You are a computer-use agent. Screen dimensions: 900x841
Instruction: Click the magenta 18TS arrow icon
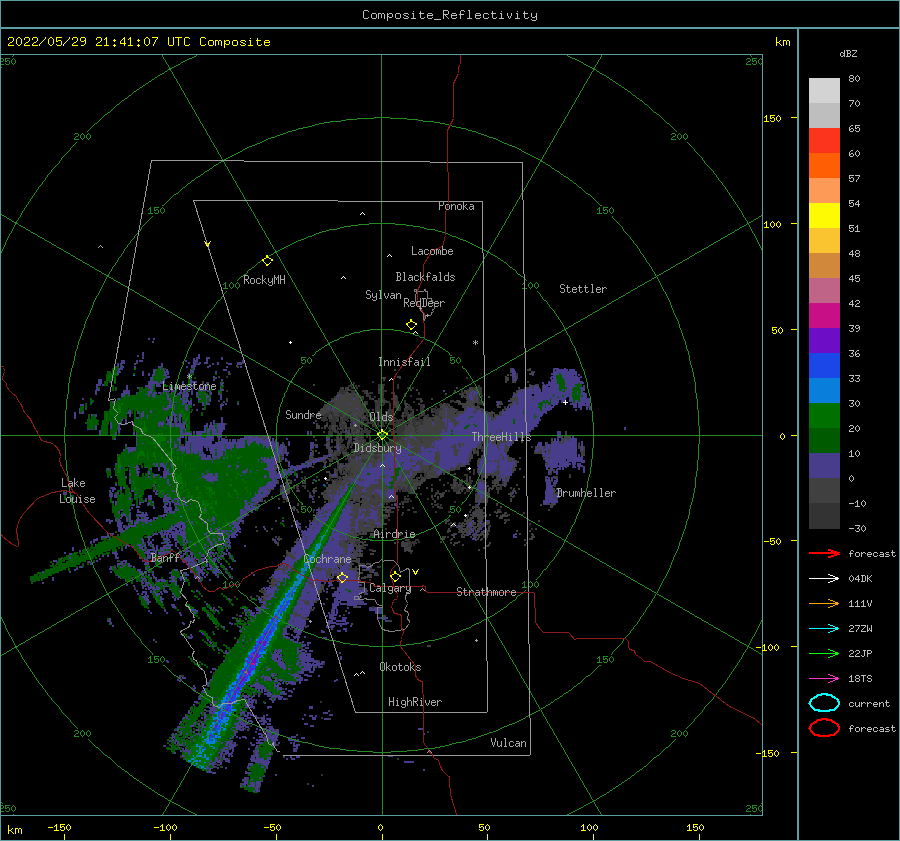824,679
